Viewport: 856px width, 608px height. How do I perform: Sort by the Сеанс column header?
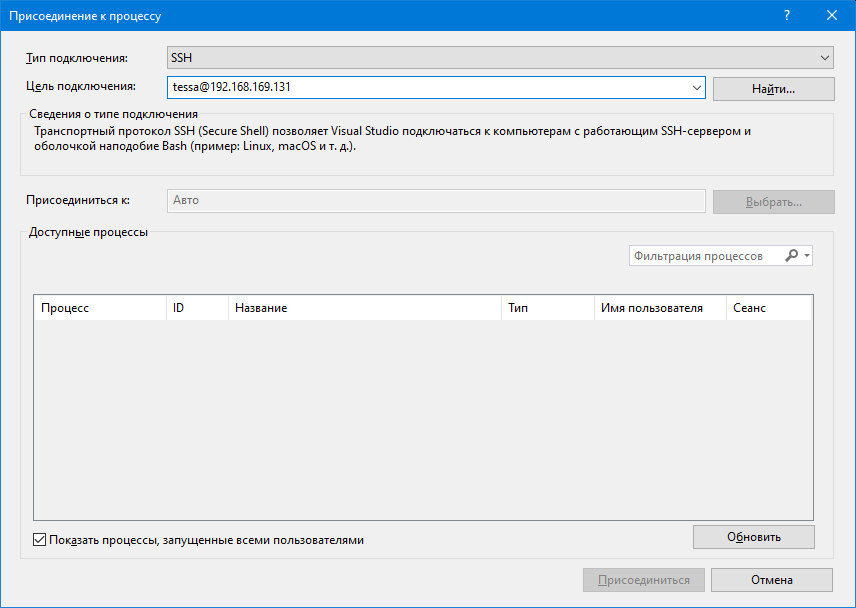(x=768, y=308)
